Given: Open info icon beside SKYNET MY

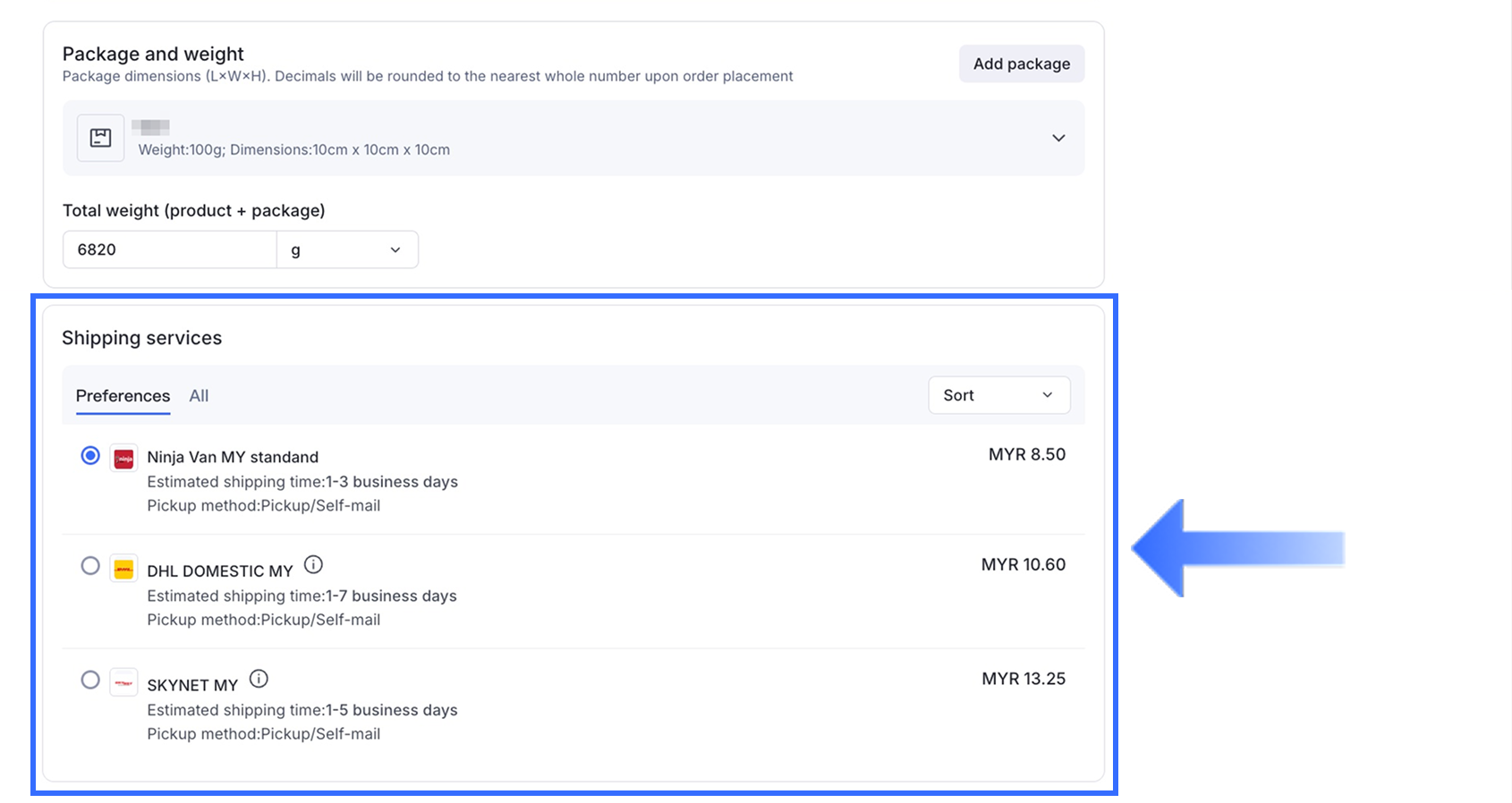Looking at the screenshot, I should 259,679.
